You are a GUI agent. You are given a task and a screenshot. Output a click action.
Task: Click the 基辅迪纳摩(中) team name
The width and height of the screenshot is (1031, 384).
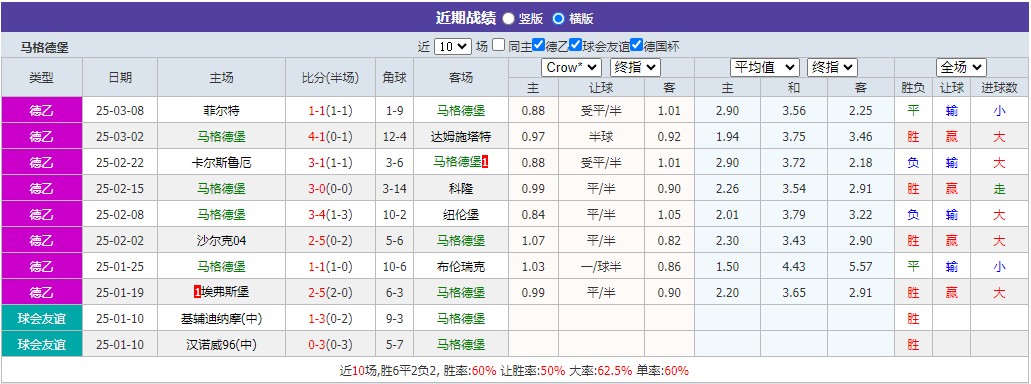tap(222, 318)
